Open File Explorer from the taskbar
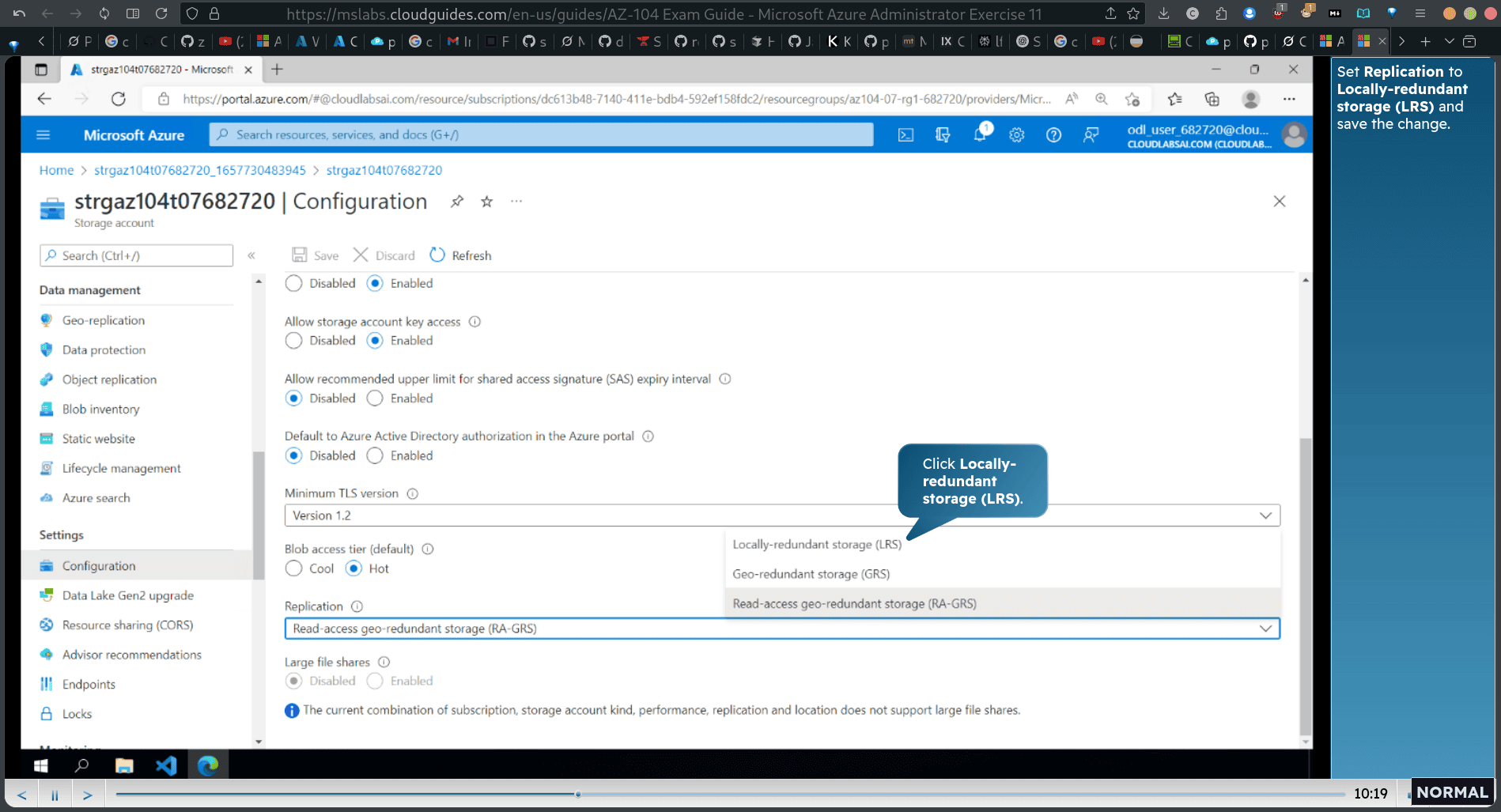 124,765
